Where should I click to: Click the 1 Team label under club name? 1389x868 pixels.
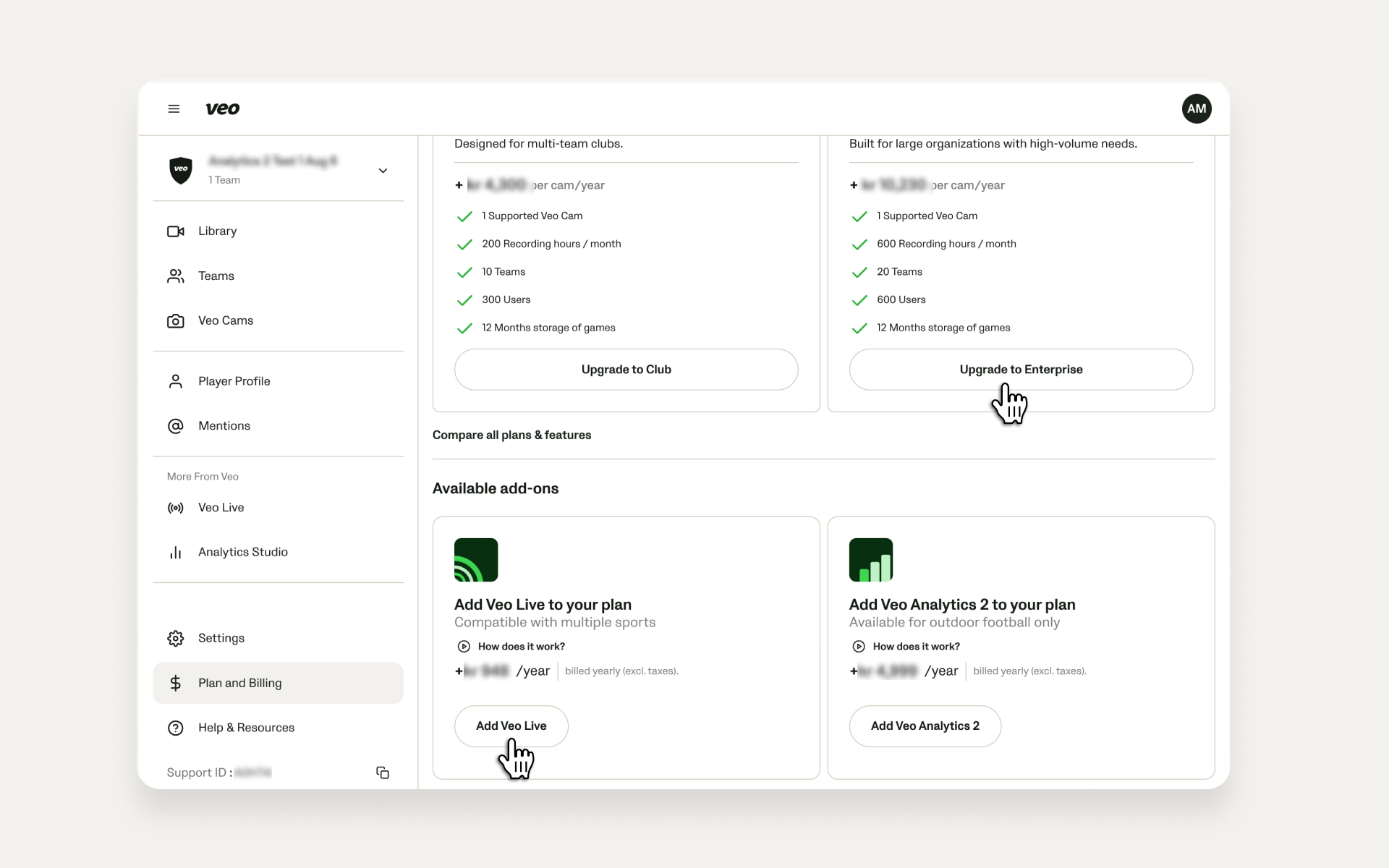[224, 180]
